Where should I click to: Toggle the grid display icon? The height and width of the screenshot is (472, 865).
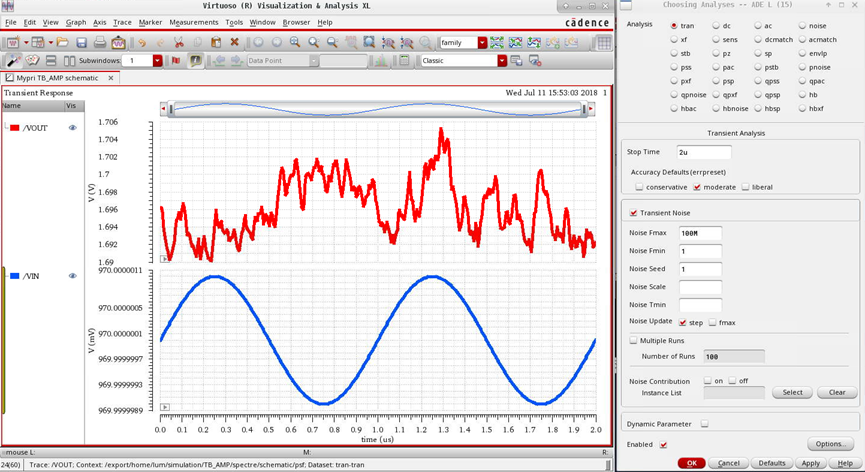tap(604, 42)
